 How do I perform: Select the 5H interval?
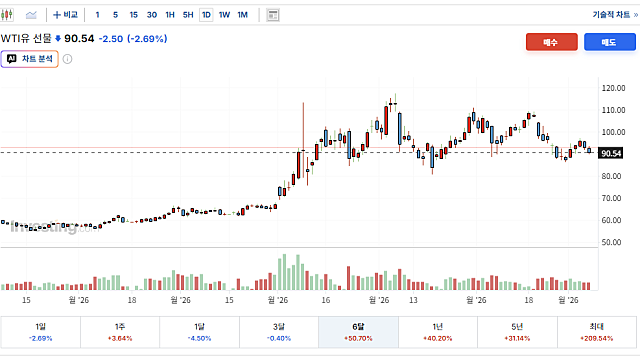(x=188, y=15)
